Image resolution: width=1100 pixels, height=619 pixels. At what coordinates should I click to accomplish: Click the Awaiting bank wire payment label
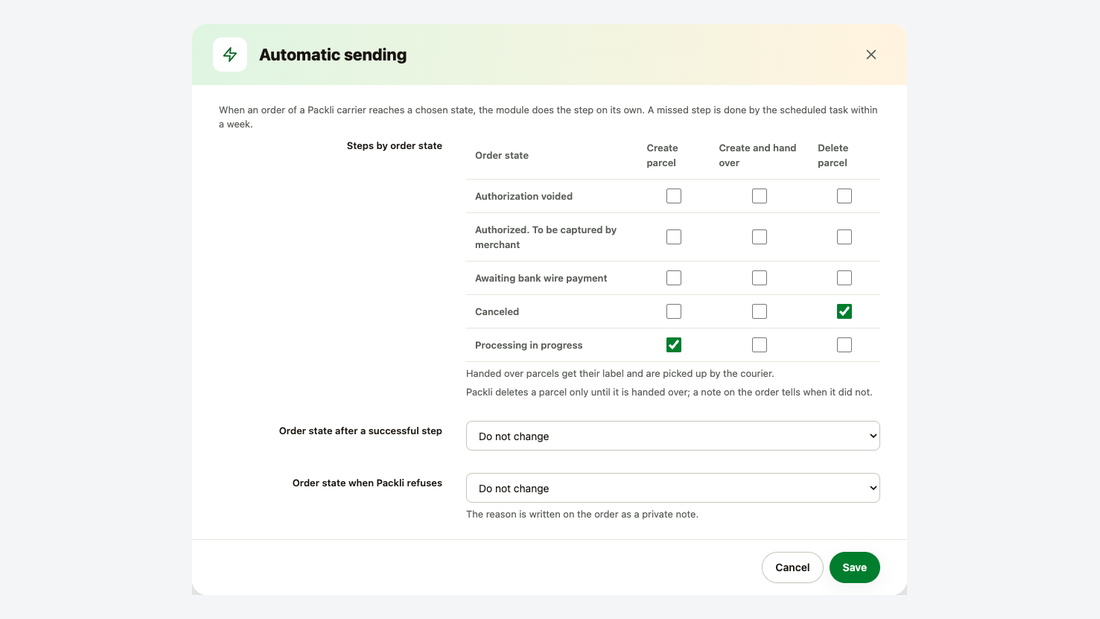pos(541,279)
